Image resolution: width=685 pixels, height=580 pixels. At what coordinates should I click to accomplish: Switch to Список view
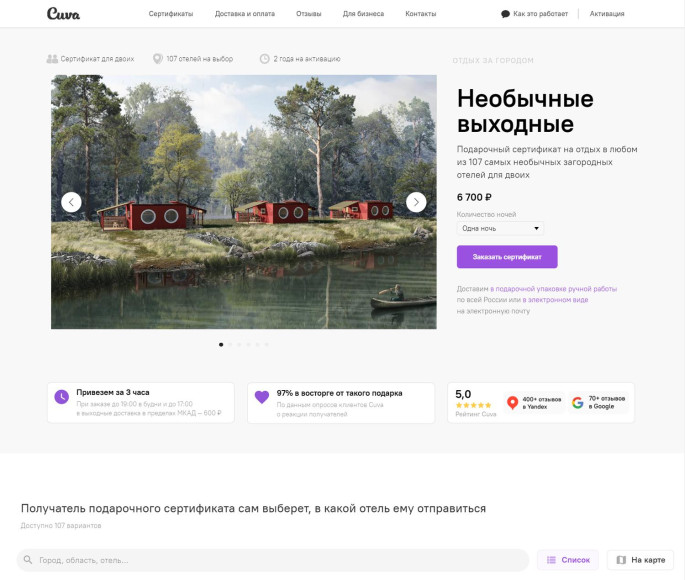pos(567,559)
